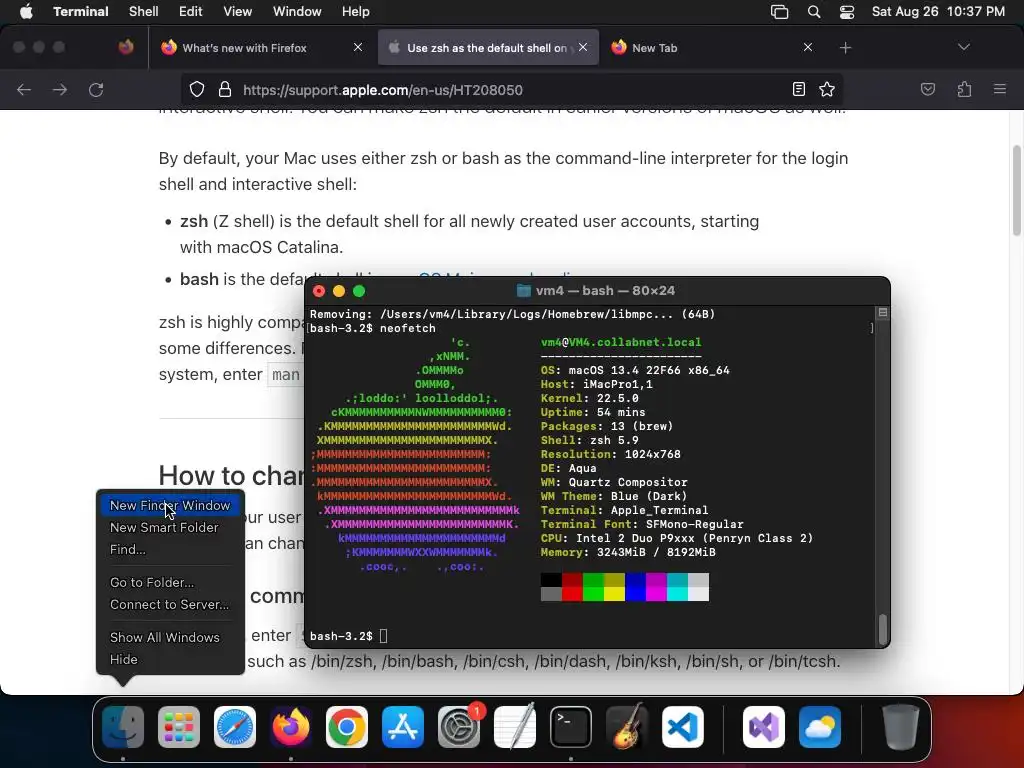This screenshot has height=768, width=1024.
Task: Open System Settings with badge
Action: (459, 727)
